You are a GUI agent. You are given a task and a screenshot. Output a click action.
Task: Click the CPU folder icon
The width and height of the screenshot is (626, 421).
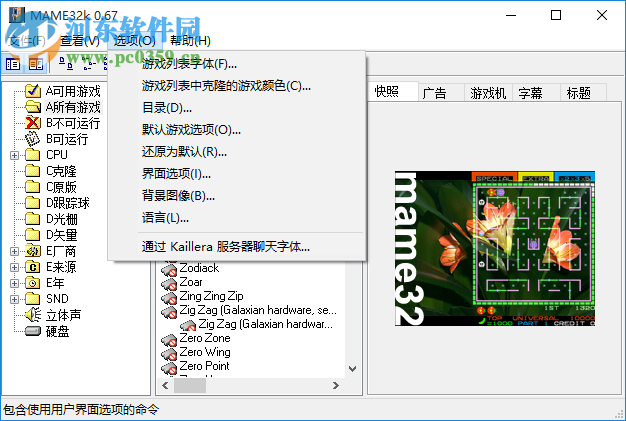(33, 155)
